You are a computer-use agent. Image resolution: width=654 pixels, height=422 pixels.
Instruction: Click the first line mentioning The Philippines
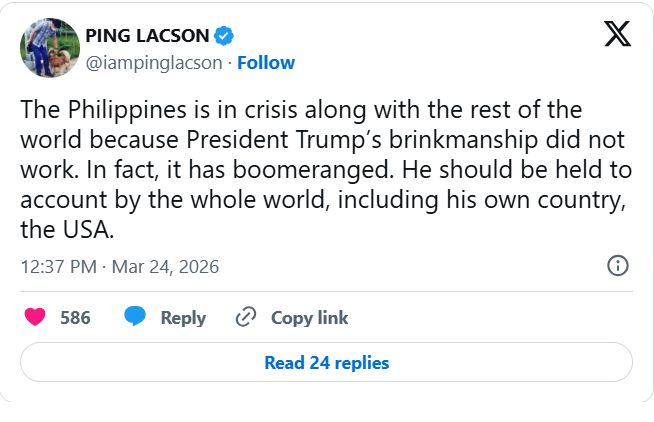click(300, 109)
